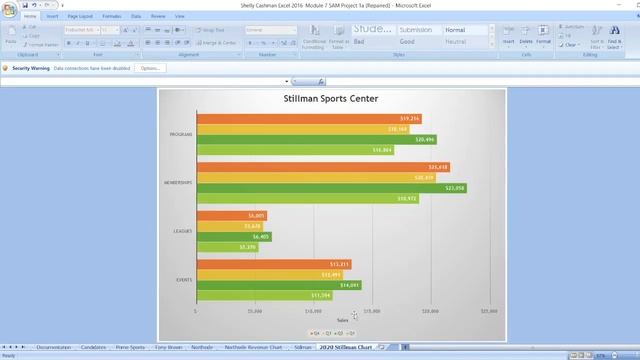Click Merge & Center
The width and height of the screenshot is (640, 360).
tap(216, 43)
